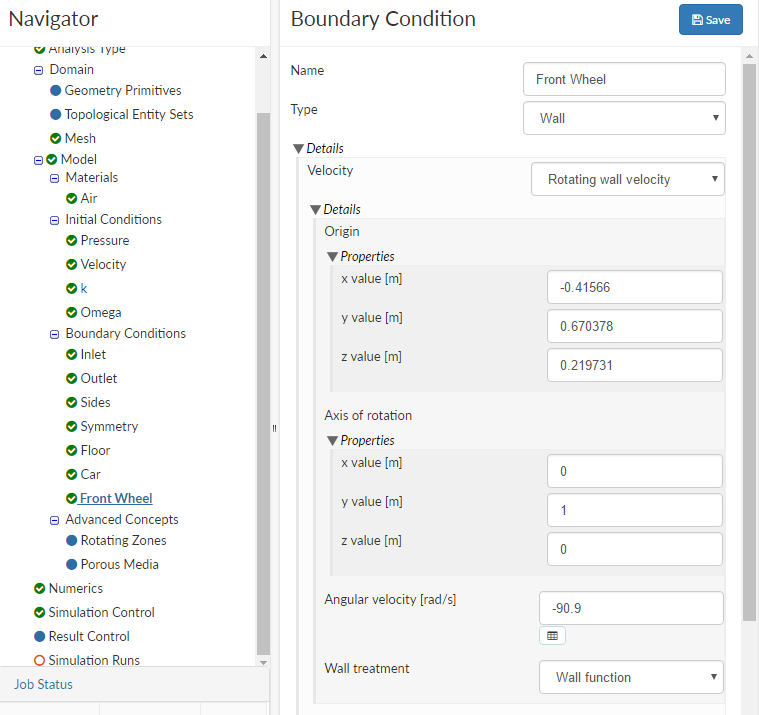Click the green check icon beside Numerics
This screenshot has height=715, width=759.
(x=39, y=588)
